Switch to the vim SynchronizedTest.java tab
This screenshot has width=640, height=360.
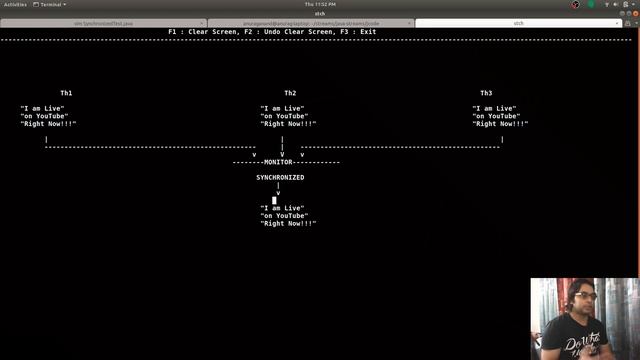click(x=103, y=23)
